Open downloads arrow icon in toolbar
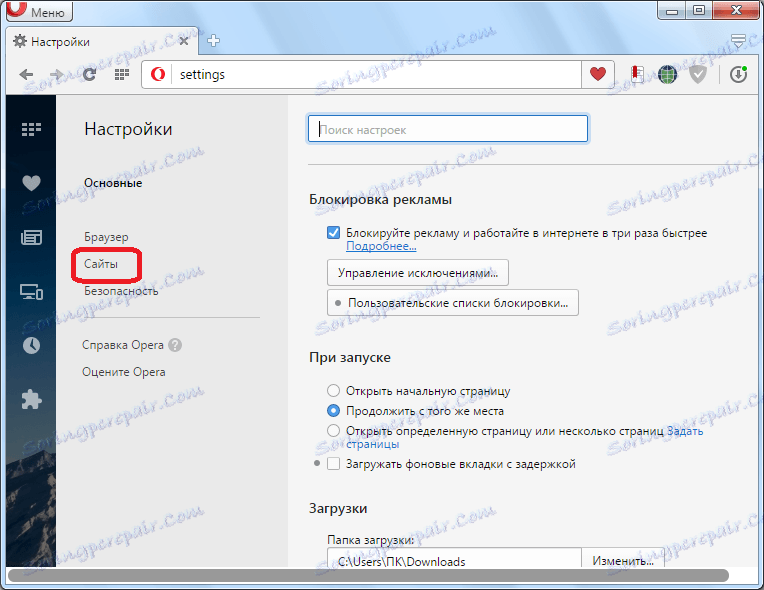The width and height of the screenshot is (764, 590). click(739, 75)
